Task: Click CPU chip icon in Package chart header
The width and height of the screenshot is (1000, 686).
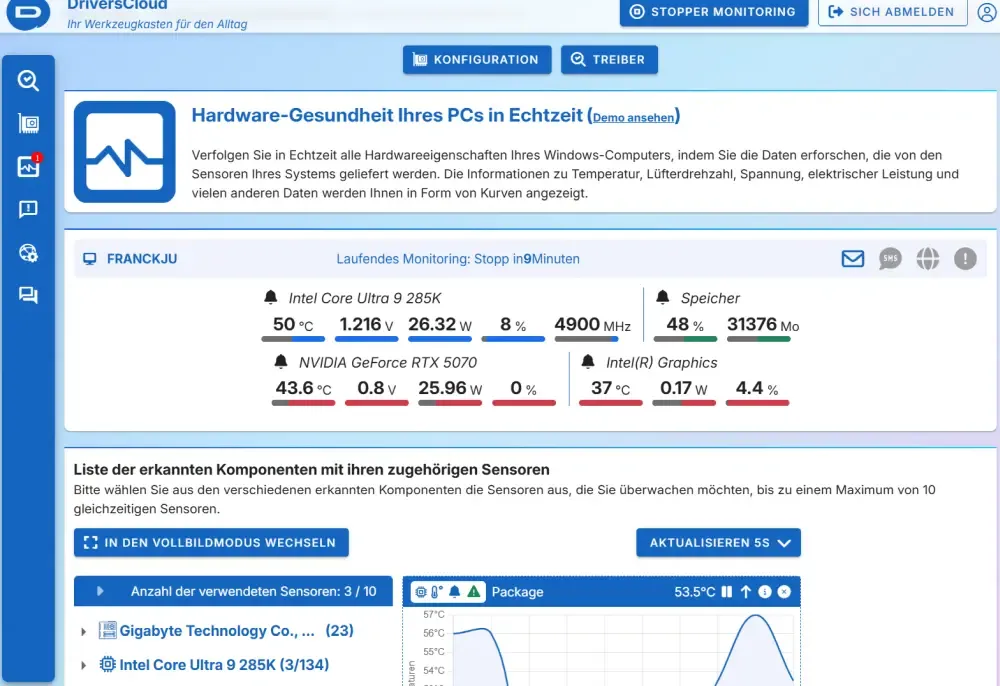Action: tap(421, 592)
